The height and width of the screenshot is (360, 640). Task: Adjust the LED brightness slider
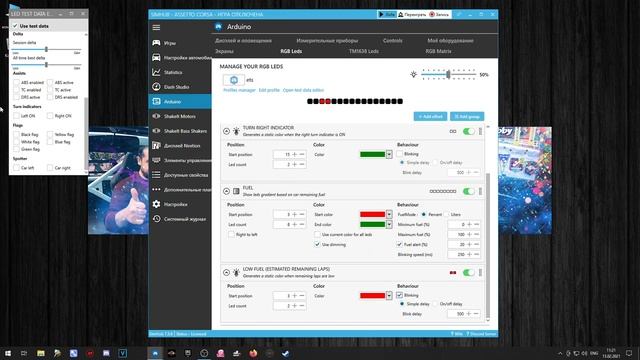click(449, 75)
